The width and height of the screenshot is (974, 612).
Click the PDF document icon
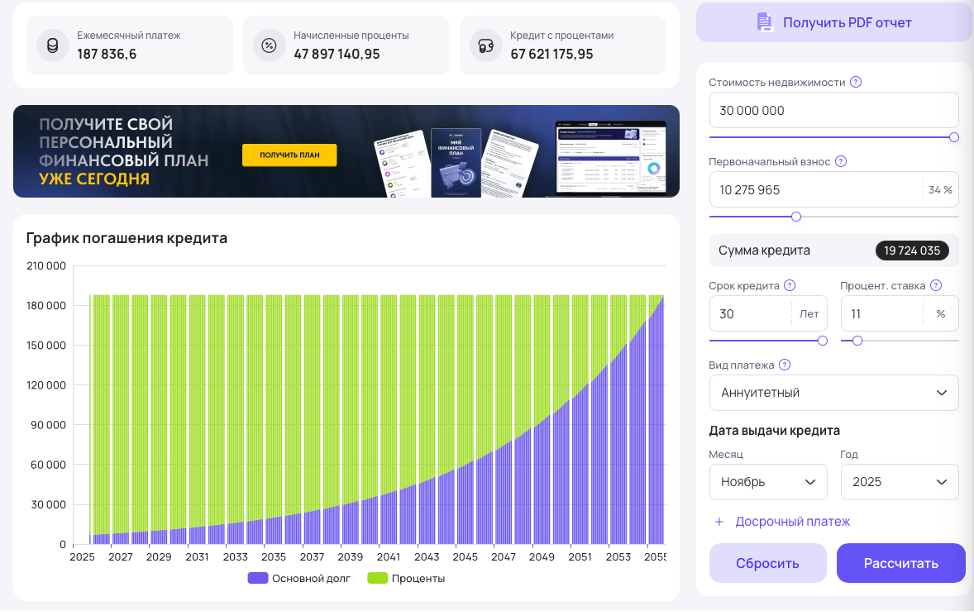765,22
